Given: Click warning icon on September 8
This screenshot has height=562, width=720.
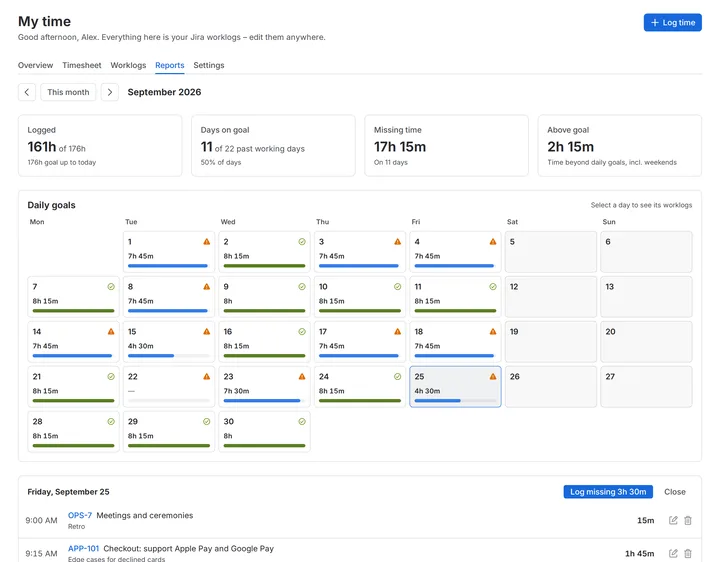Looking at the screenshot, I should pyautogui.click(x=207, y=287).
